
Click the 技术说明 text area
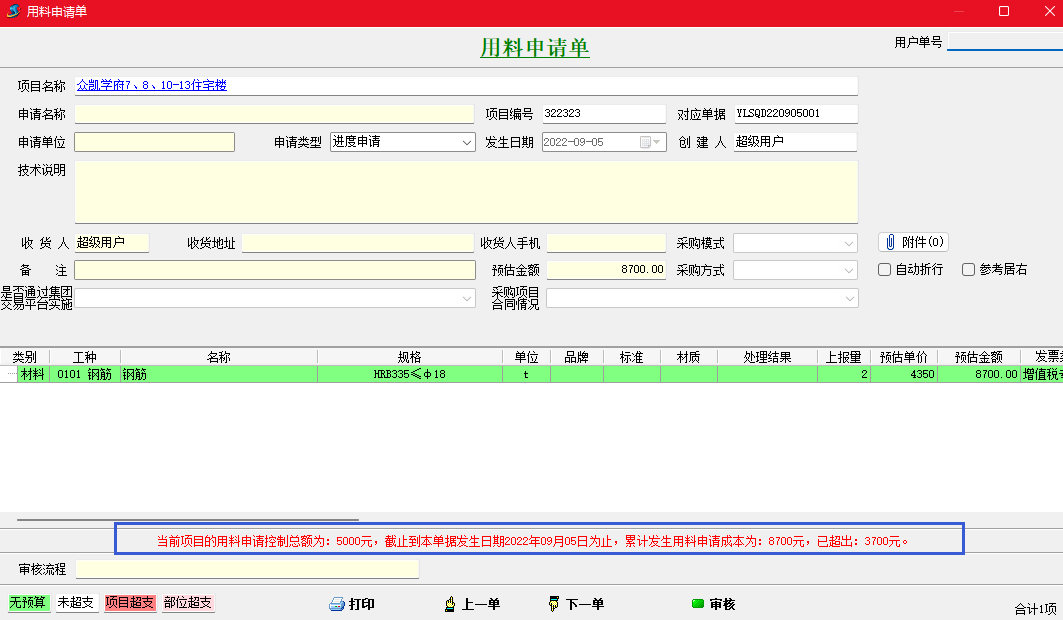pos(465,192)
